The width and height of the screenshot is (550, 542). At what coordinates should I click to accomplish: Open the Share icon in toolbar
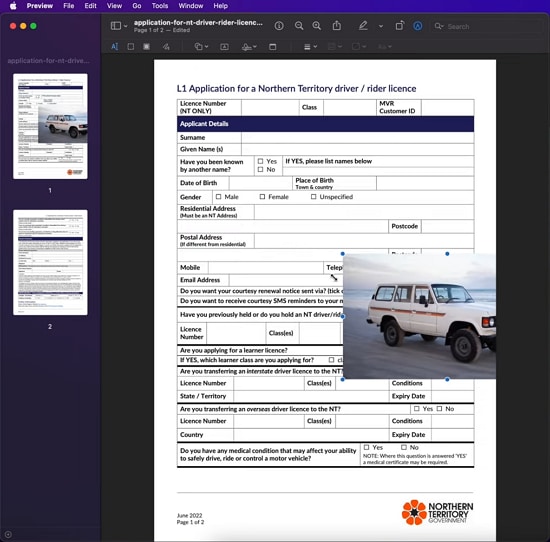(337, 25)
